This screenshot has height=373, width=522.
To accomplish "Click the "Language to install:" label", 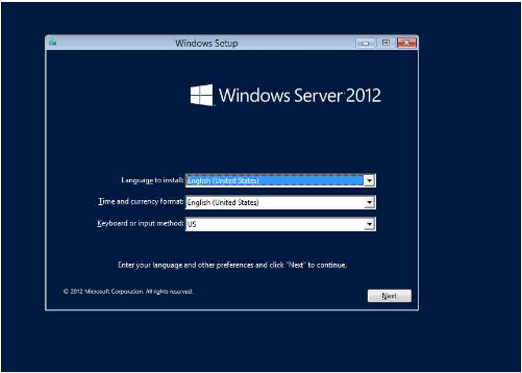I will pos(152,180).
